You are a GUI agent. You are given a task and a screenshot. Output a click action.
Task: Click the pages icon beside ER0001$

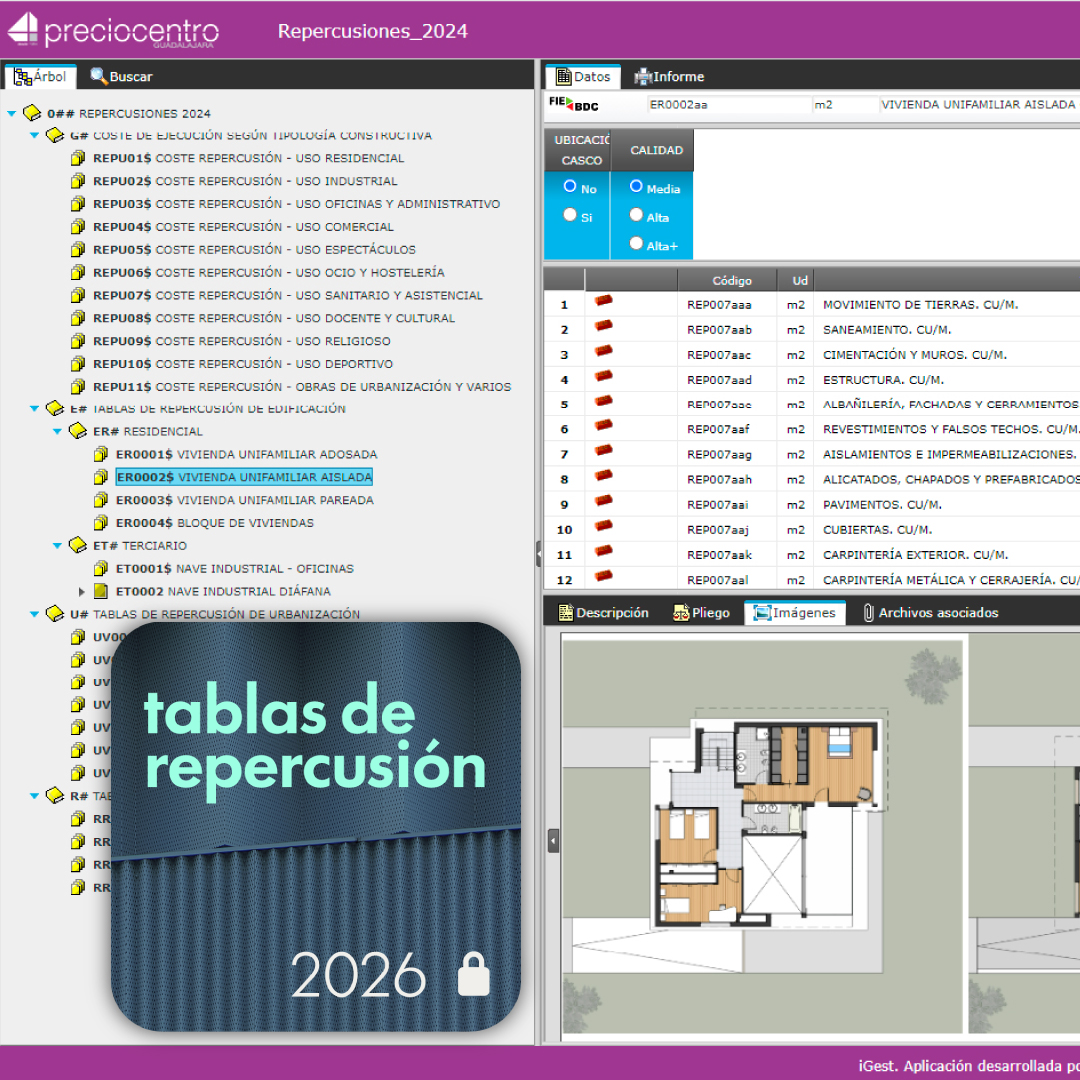[101, 455]
